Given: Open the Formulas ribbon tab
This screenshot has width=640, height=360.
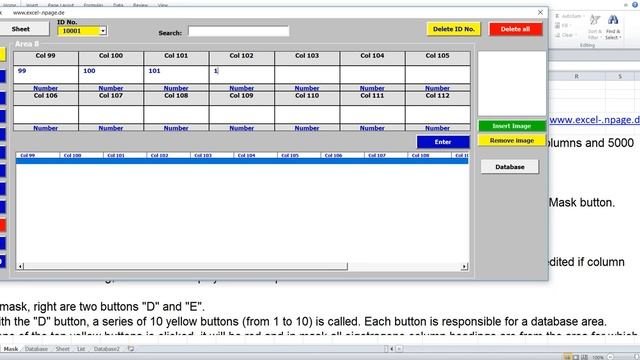Looking at the screenshot, I should tap(93, 5).
